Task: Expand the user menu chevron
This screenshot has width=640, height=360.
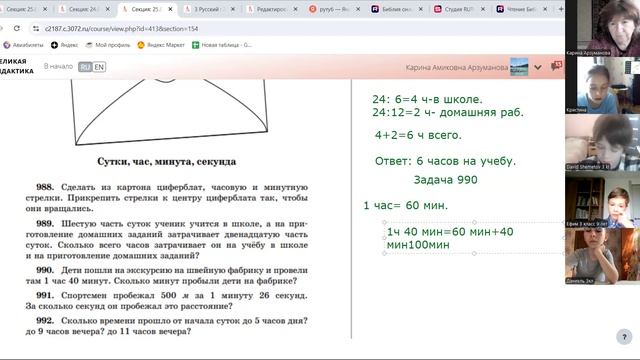Action: [x=538, y=67]
